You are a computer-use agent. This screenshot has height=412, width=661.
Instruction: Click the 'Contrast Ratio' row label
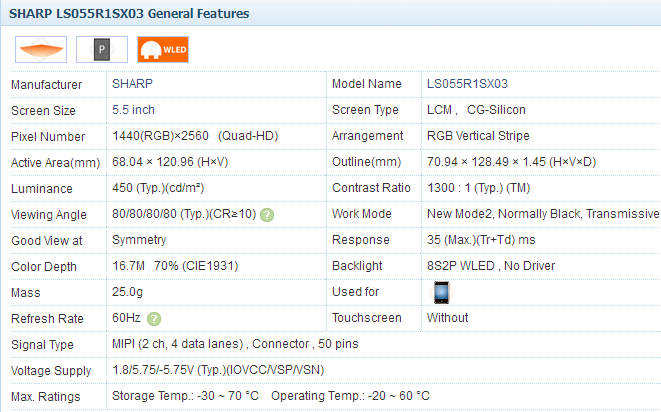coord(371,188)
